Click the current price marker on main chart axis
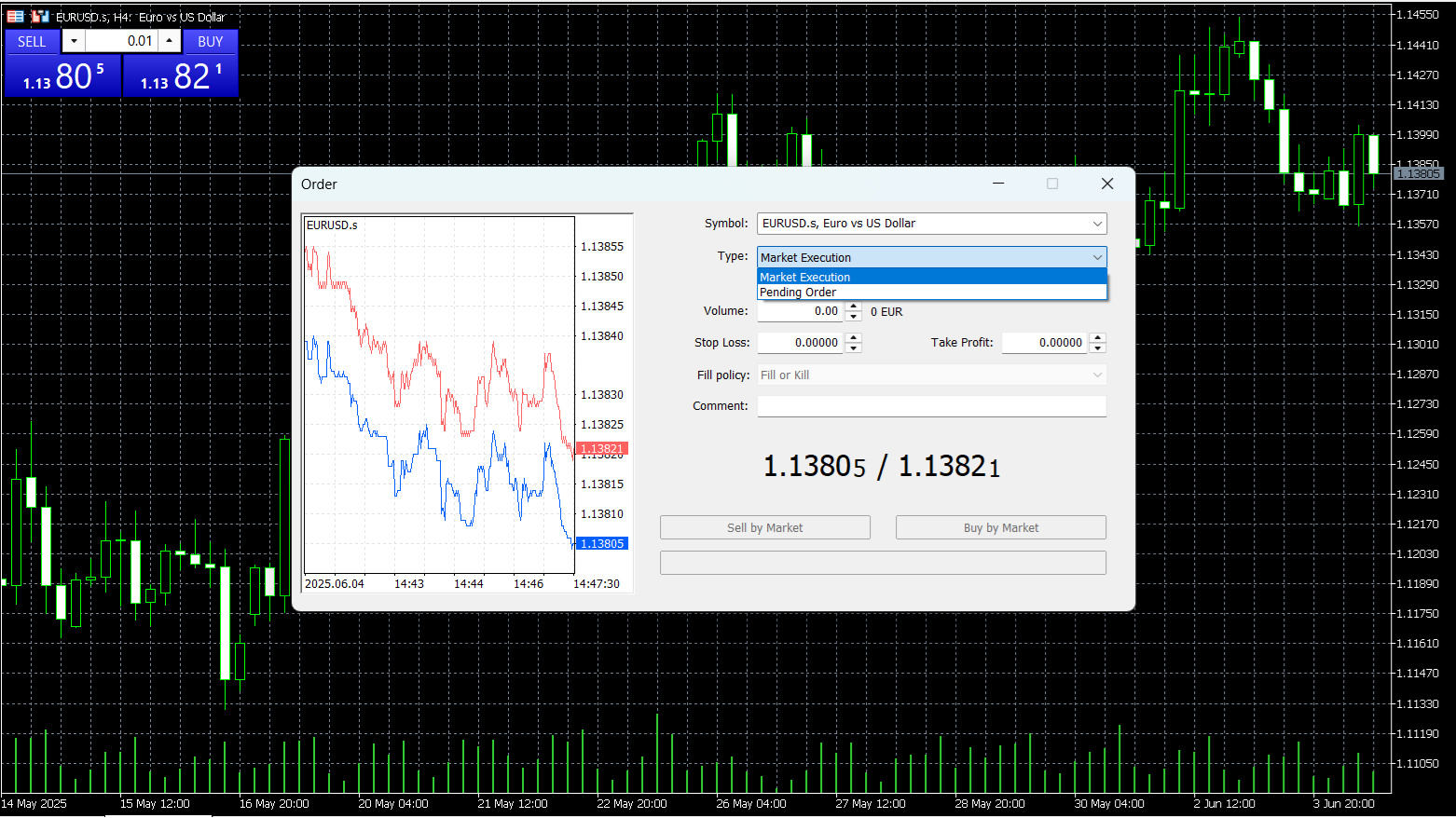 pyautogui.click(x=1418, y=173)
